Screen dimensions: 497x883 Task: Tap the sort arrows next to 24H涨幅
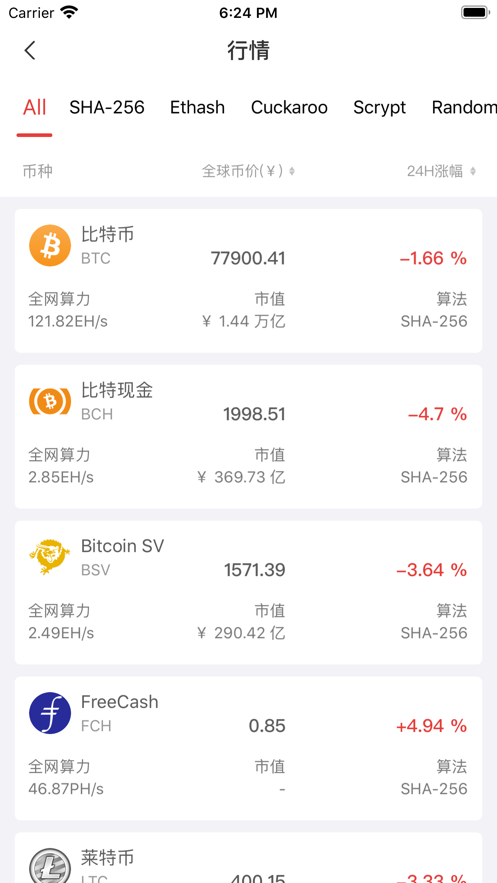pos(473,171)
